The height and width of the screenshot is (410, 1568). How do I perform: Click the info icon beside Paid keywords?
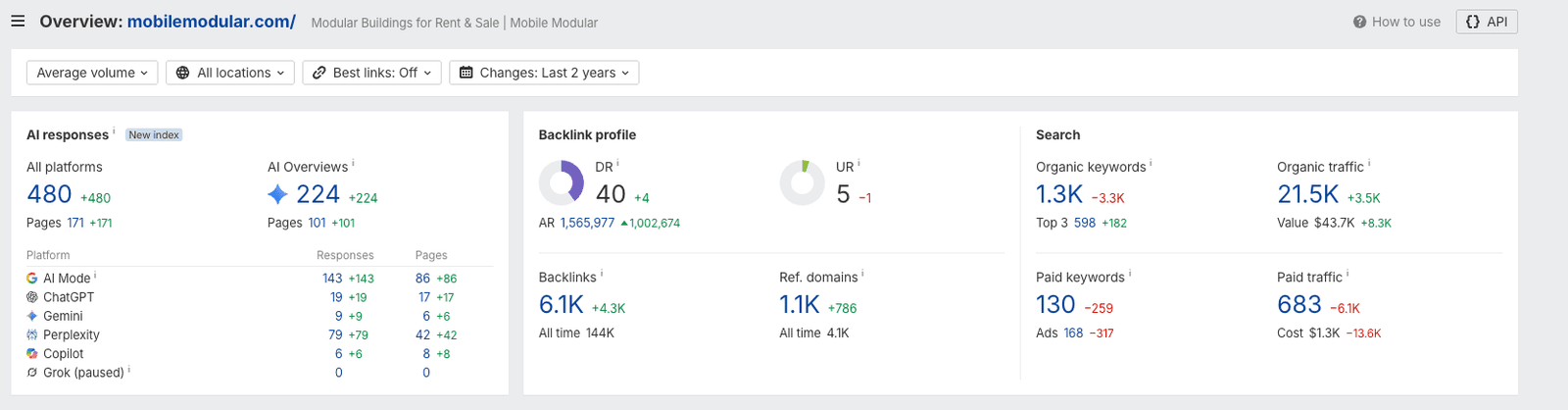point(1130,275)
